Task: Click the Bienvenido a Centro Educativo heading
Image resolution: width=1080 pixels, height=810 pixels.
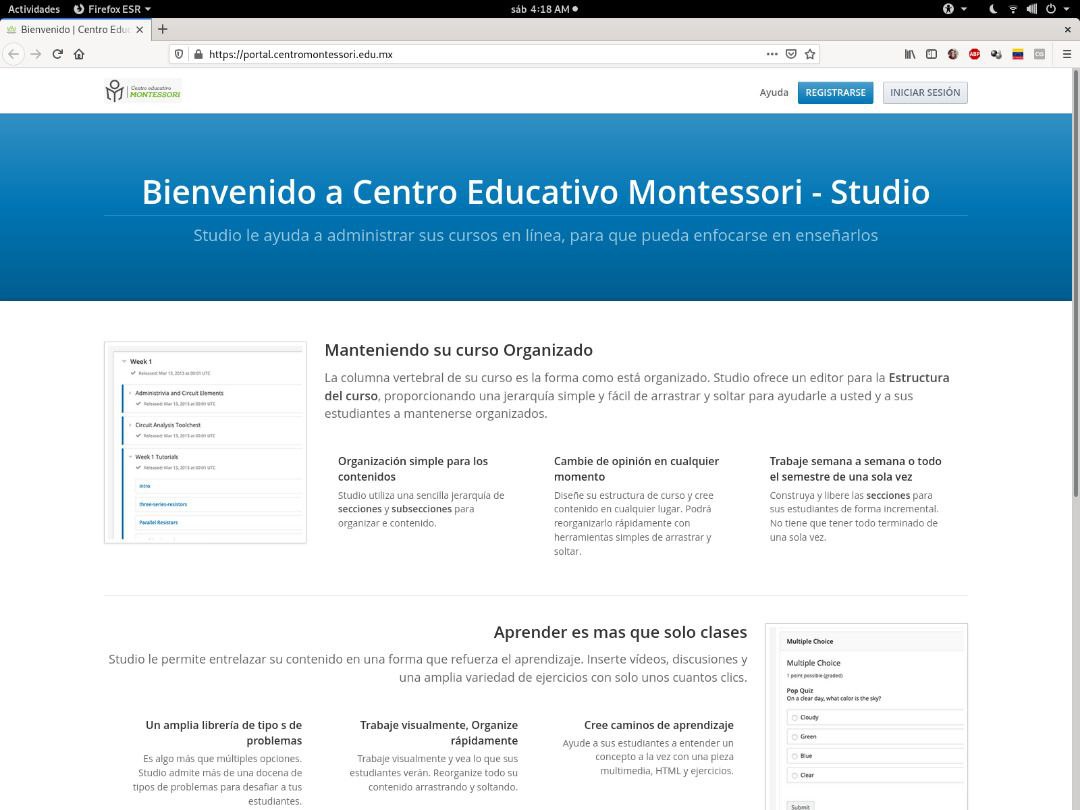Action: [x=536, y=192]
